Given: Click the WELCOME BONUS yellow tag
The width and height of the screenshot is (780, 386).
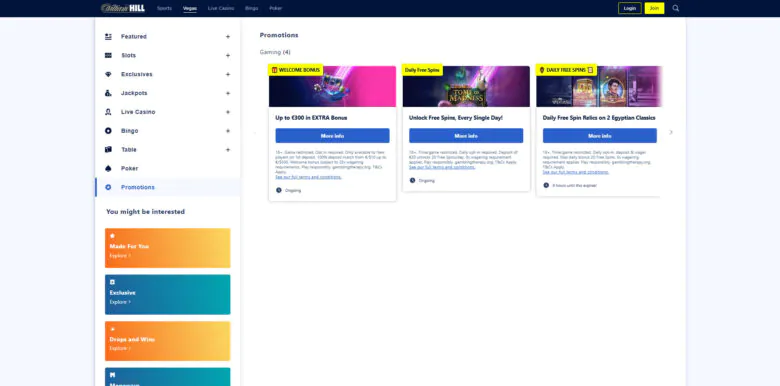Looking at the screenshot, I should (x=295, y=70).
